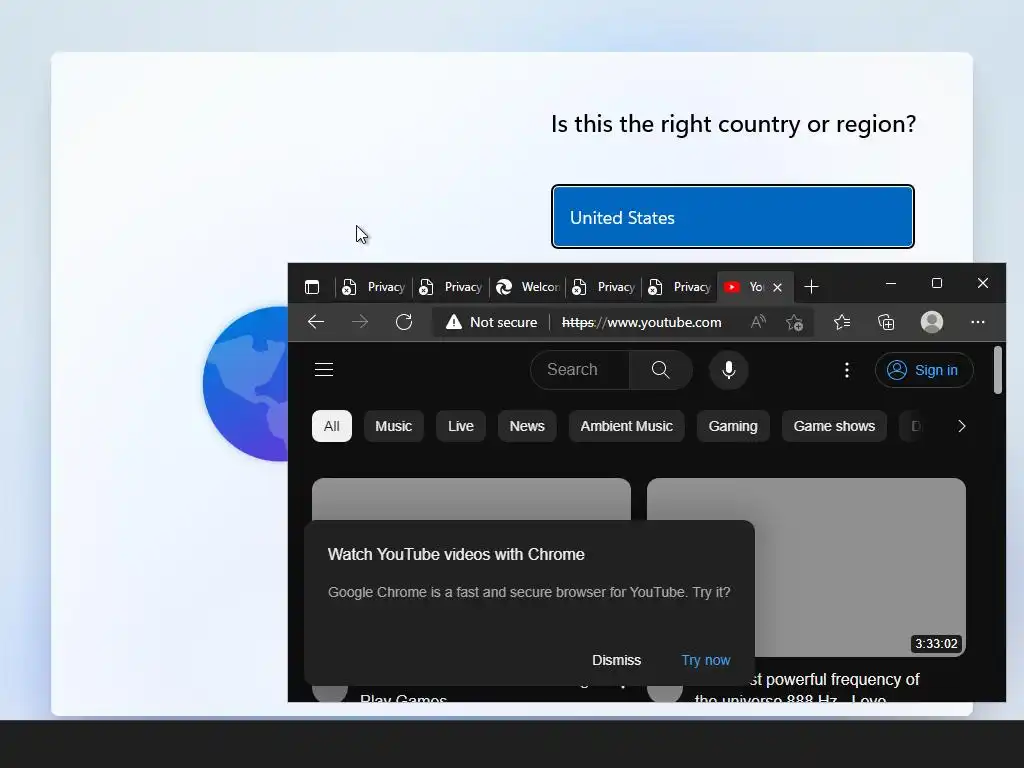Start voice search with microphone icon
This screenshot has width=1024, height=768.
pyautogui.click(x=729, y=370)
